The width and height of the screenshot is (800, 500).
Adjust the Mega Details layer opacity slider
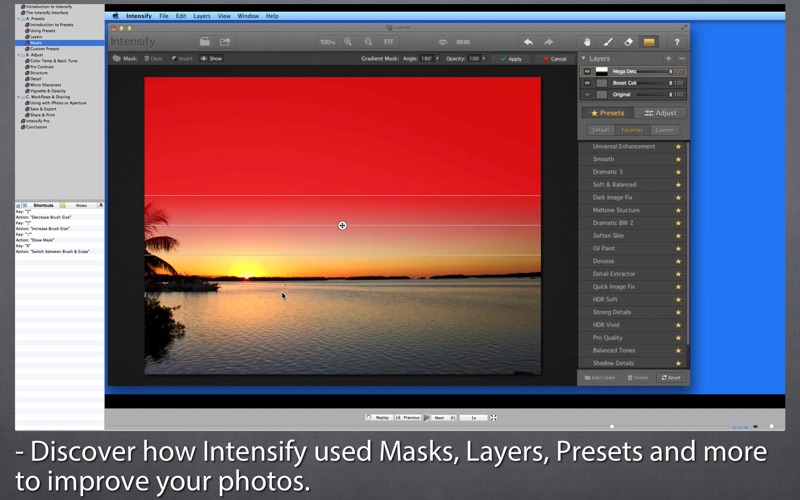coord(655,71)
